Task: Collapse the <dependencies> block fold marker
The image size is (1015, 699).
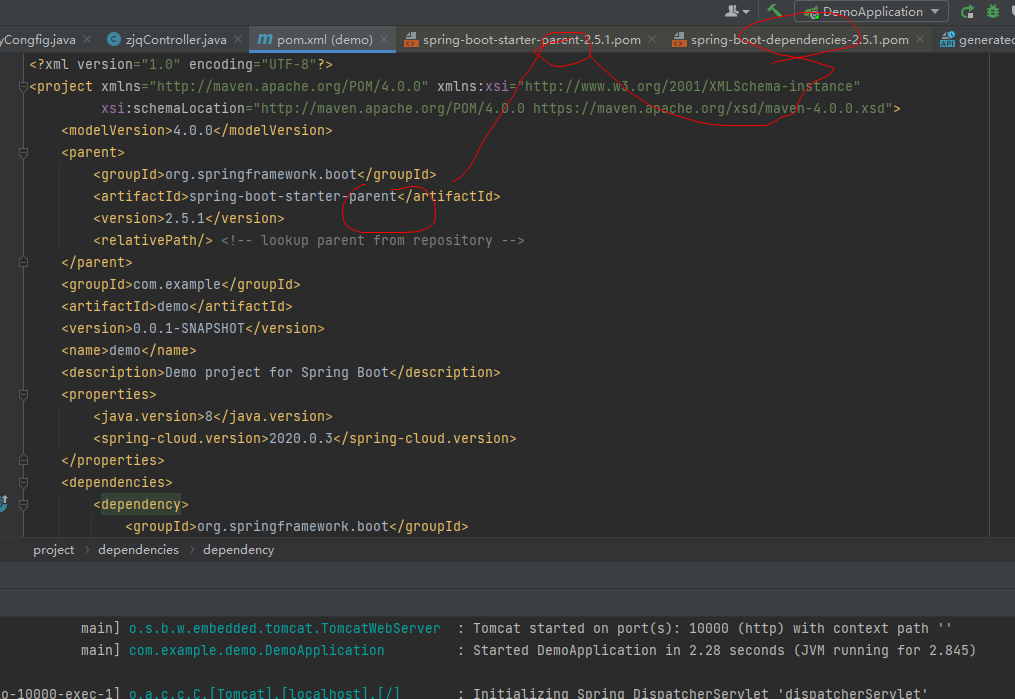Action: click(x=23, y=482)
